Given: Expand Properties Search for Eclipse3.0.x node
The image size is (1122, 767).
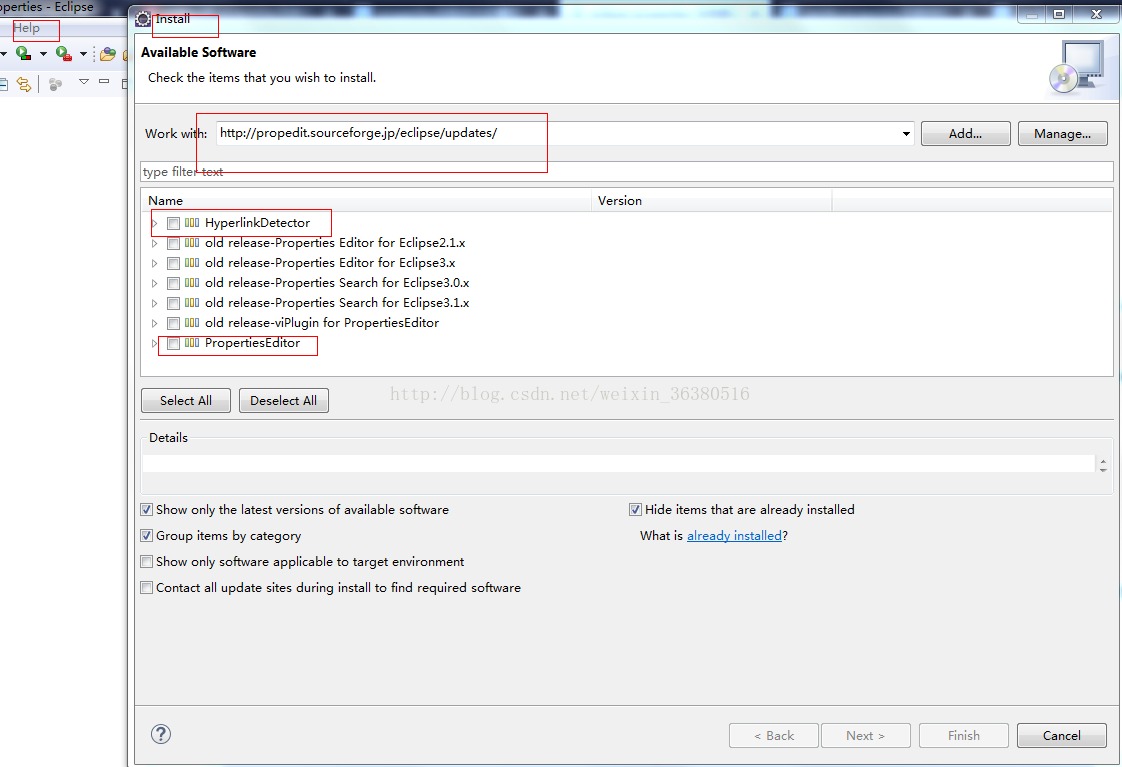Looking at the screenshot, I should click(155, 283).
